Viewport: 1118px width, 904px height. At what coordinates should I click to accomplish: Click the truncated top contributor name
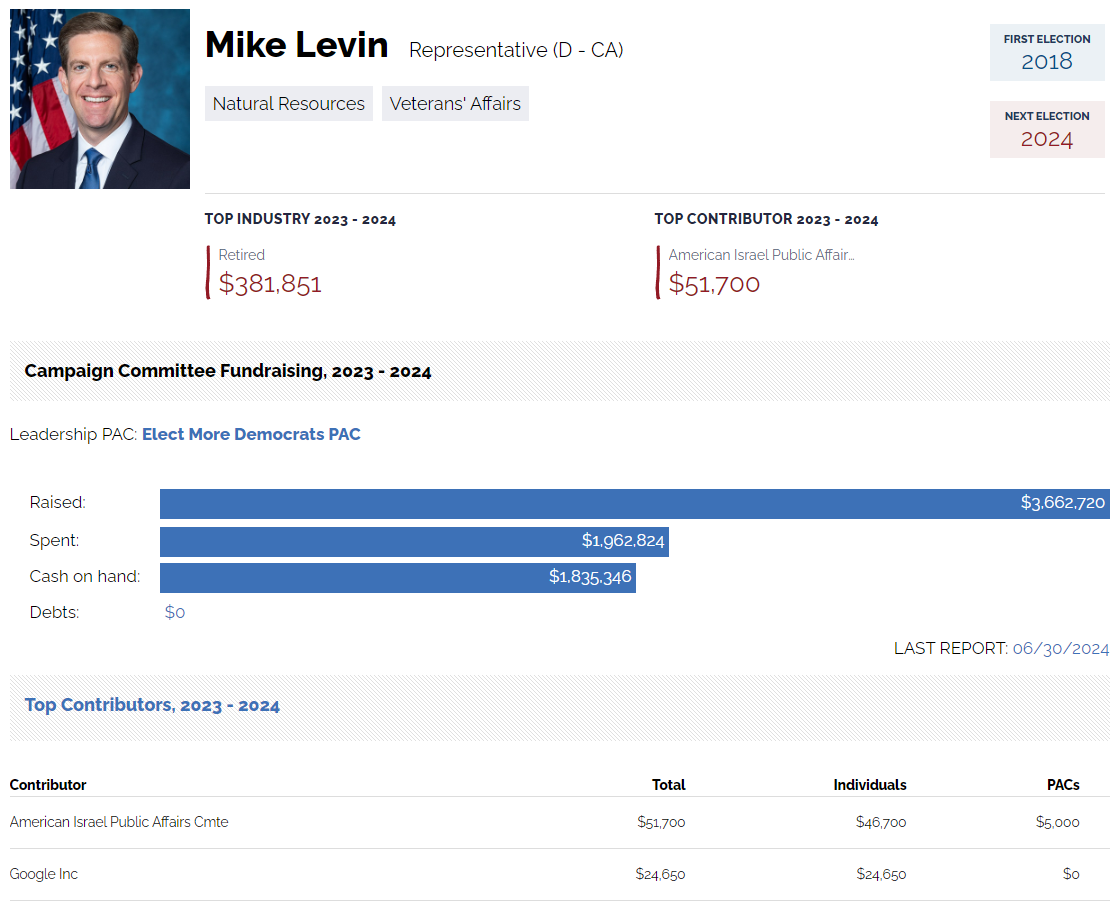point(761,255)
